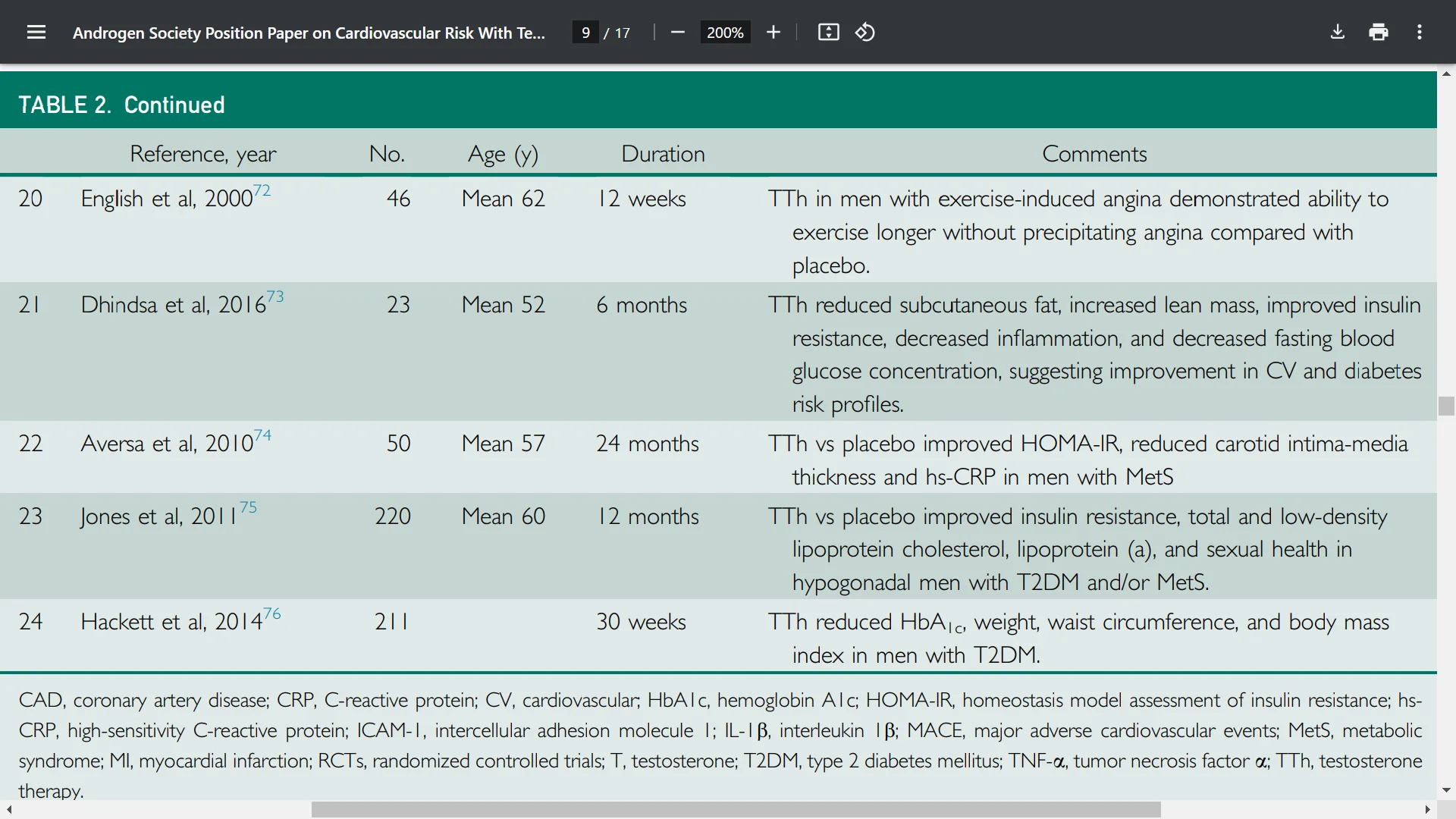Click 'Dhindsa et al, 2016' text
The height and width of the screenshot is (819, 1456).
pos(174,305)
